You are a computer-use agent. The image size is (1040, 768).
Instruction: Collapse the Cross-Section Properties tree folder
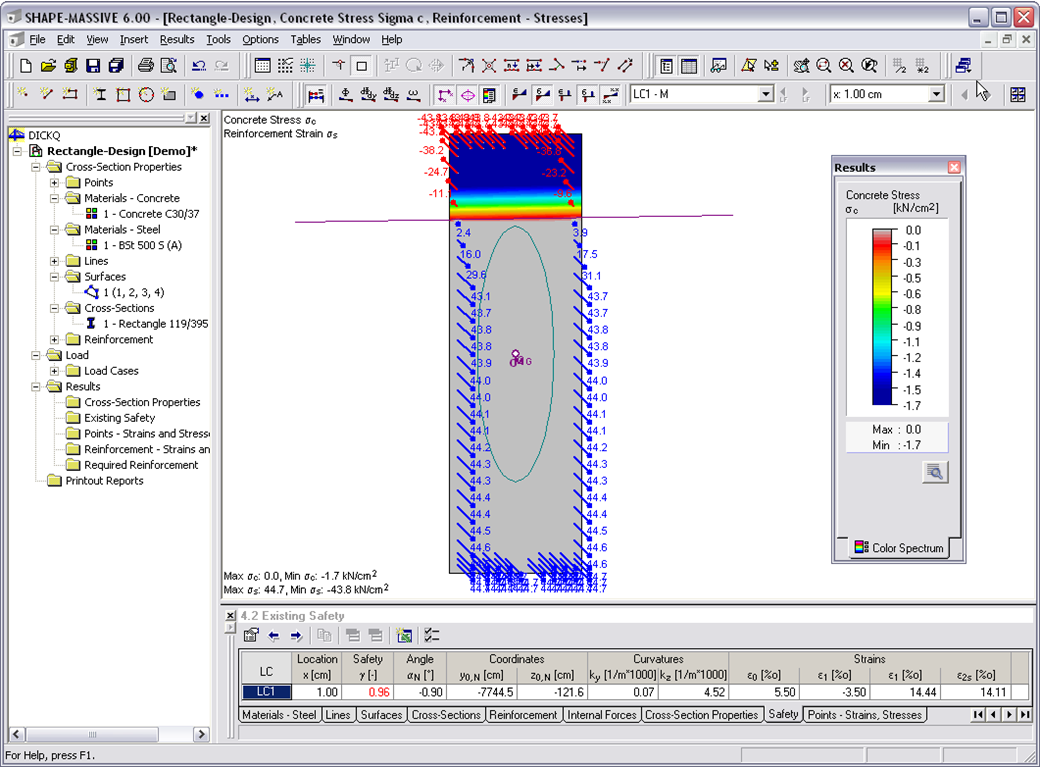(x=35, y=166)
